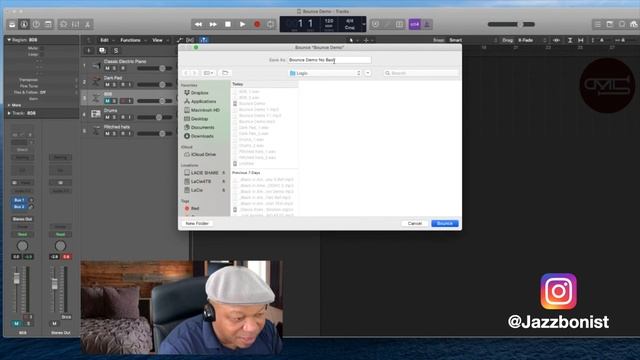Image resolution: width=640 pixels, height=360 pixels.
Task: Toggle the Flex show/hide button
Action: tap(190, 40)
